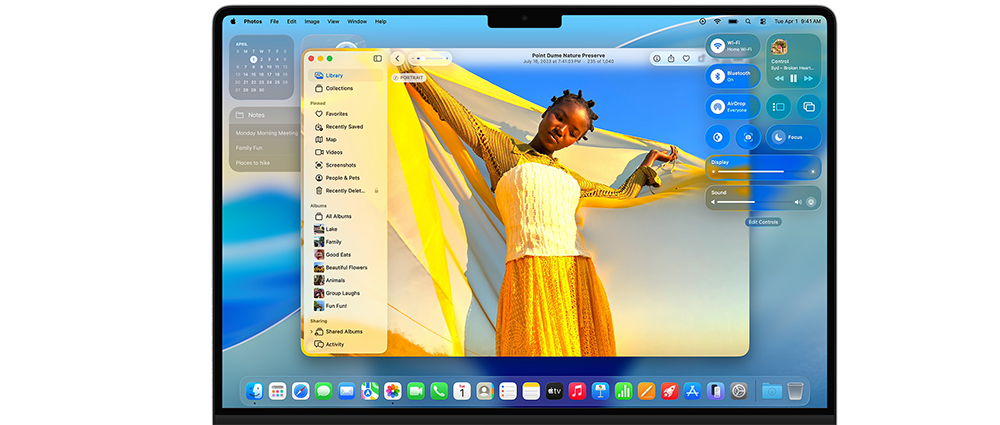This screenshot has height=425, width=1000.
Task: Open the AirPlay audio output button
Action: click(x=811, y=202)
